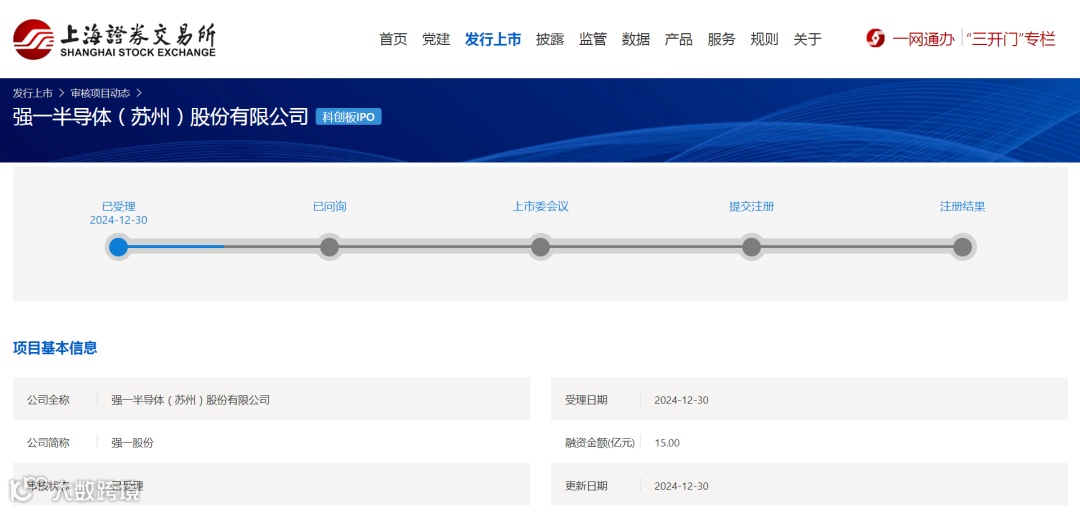Click the 上市委会议 stage label
The width and height of the screenshot is (1080, 510).
tap(541, 206)
